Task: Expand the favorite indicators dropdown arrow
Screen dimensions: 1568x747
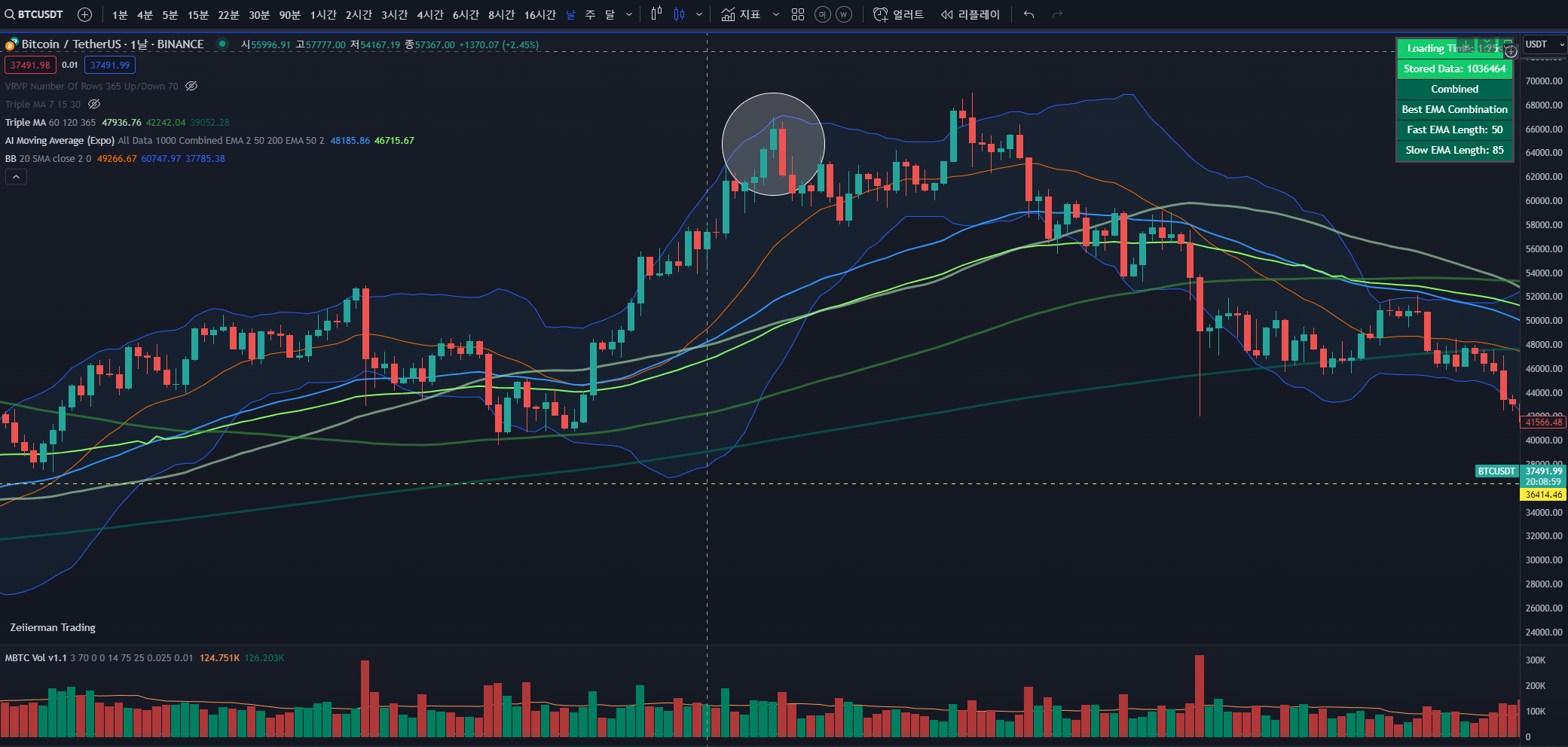Action: coord(776,14)
